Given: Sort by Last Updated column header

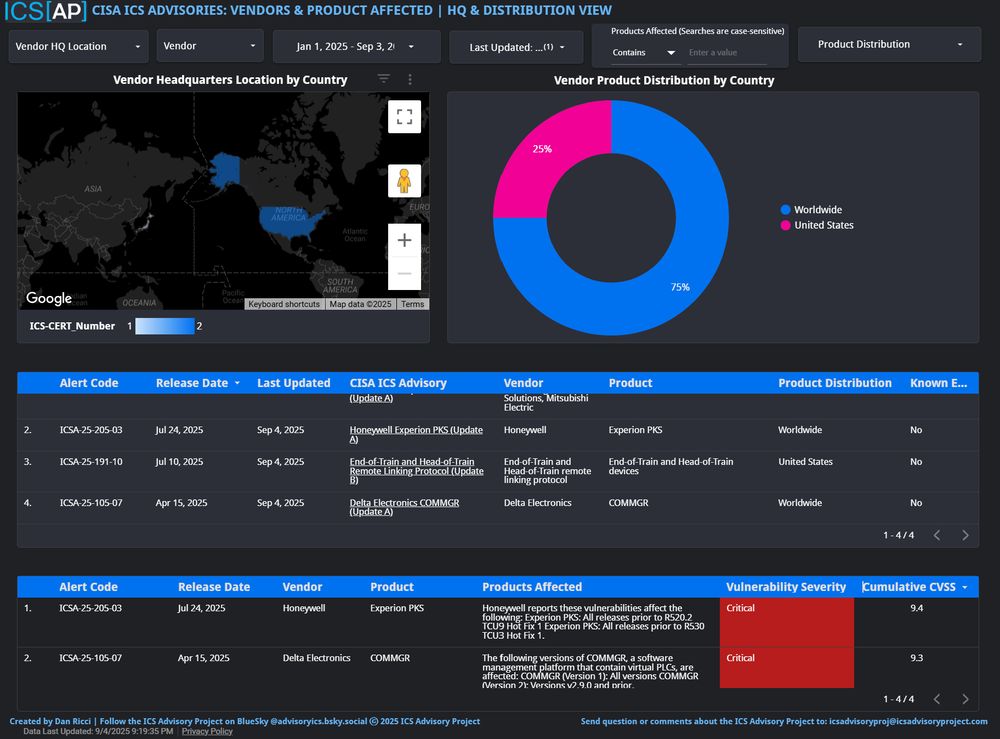Looking at the screenshot, I should point(293,383).
